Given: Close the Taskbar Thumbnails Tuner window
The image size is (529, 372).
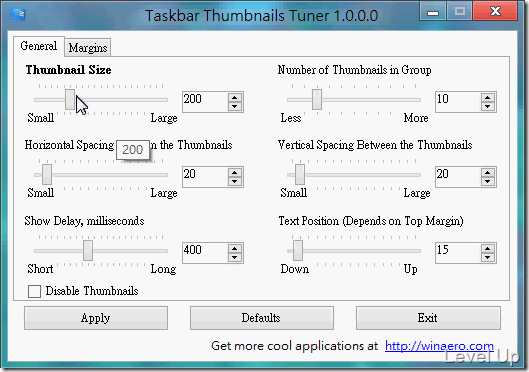Looking at the screenshot, I should 495,11.
